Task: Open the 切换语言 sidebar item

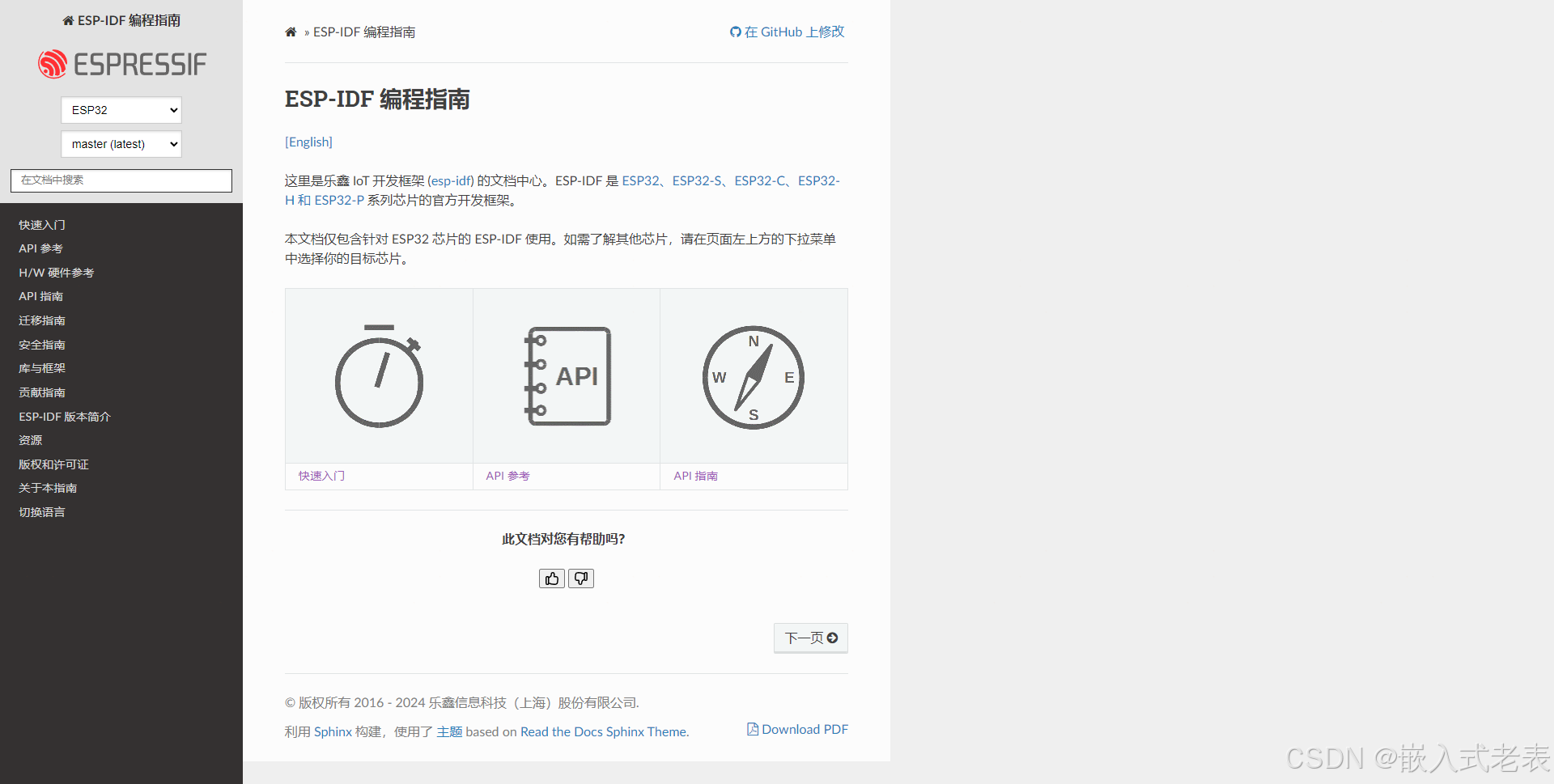Action: pyautogui.click(x=42, y=512)
